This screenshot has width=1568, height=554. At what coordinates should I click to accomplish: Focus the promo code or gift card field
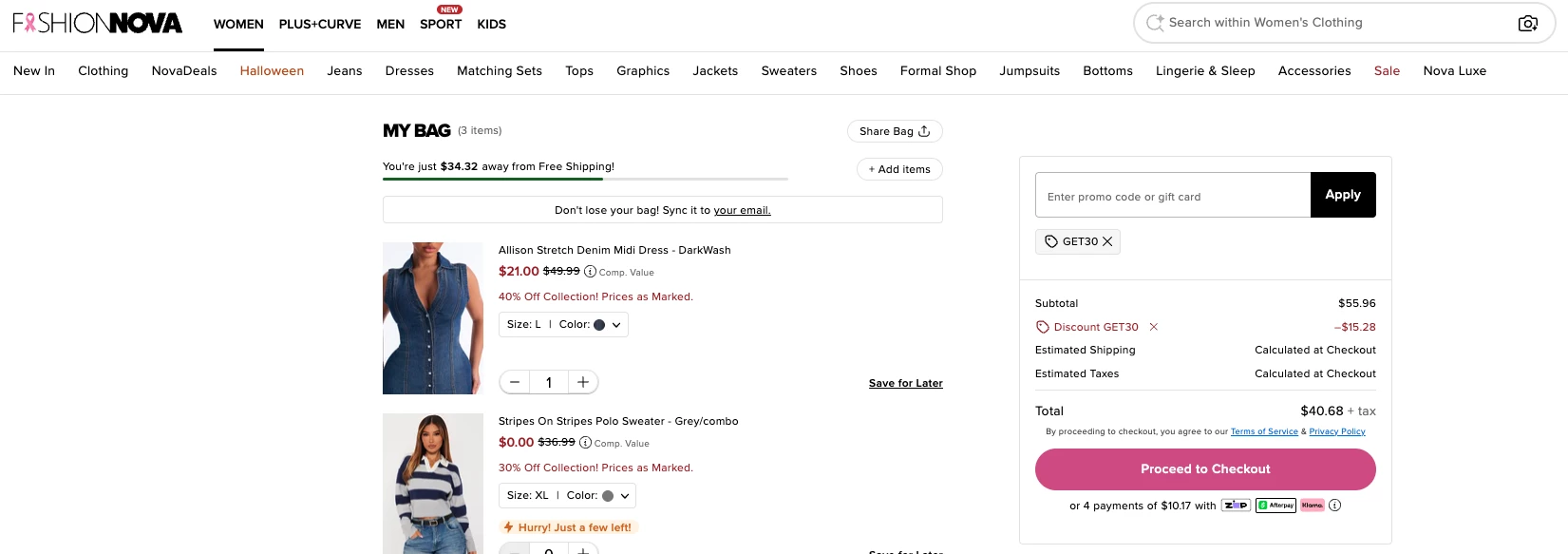pos(1173,195)
